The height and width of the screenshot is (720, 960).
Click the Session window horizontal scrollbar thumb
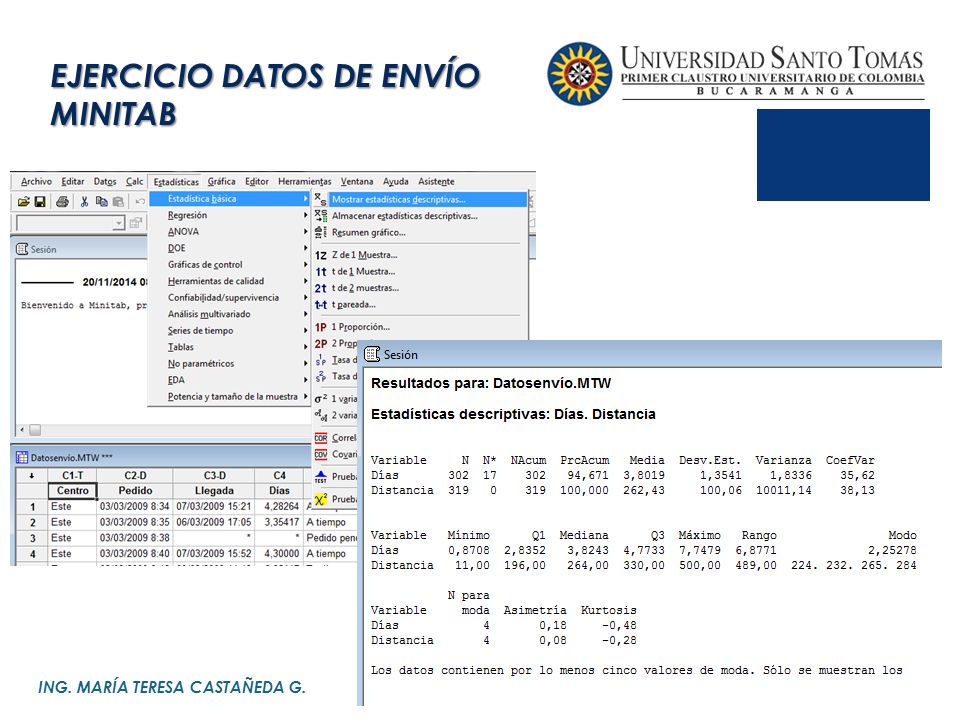click(x=36, y=430)
